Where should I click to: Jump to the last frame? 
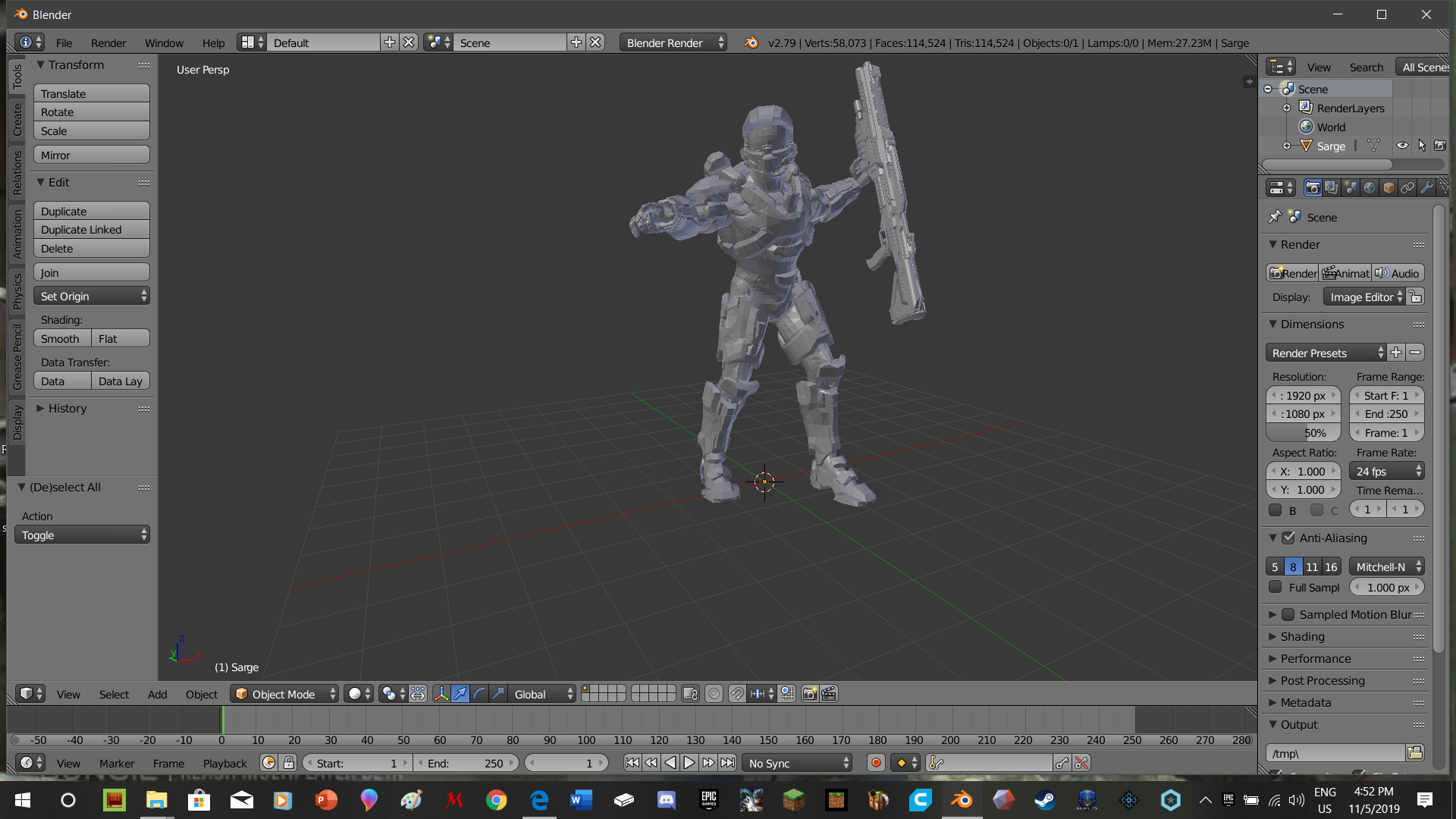(728, 763)
